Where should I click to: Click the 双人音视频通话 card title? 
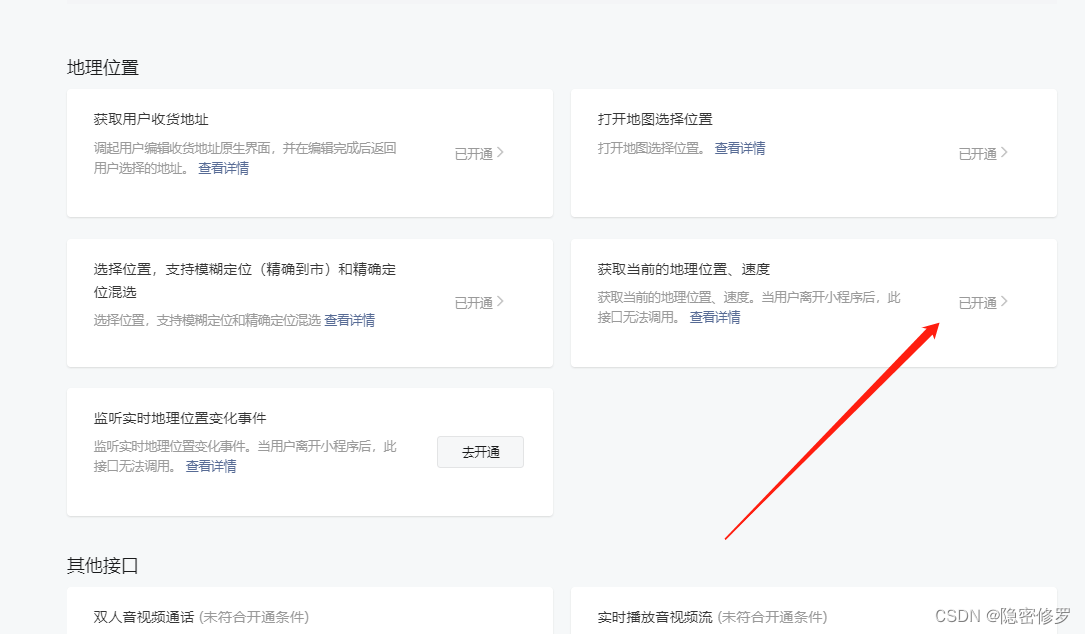[145, 617]
